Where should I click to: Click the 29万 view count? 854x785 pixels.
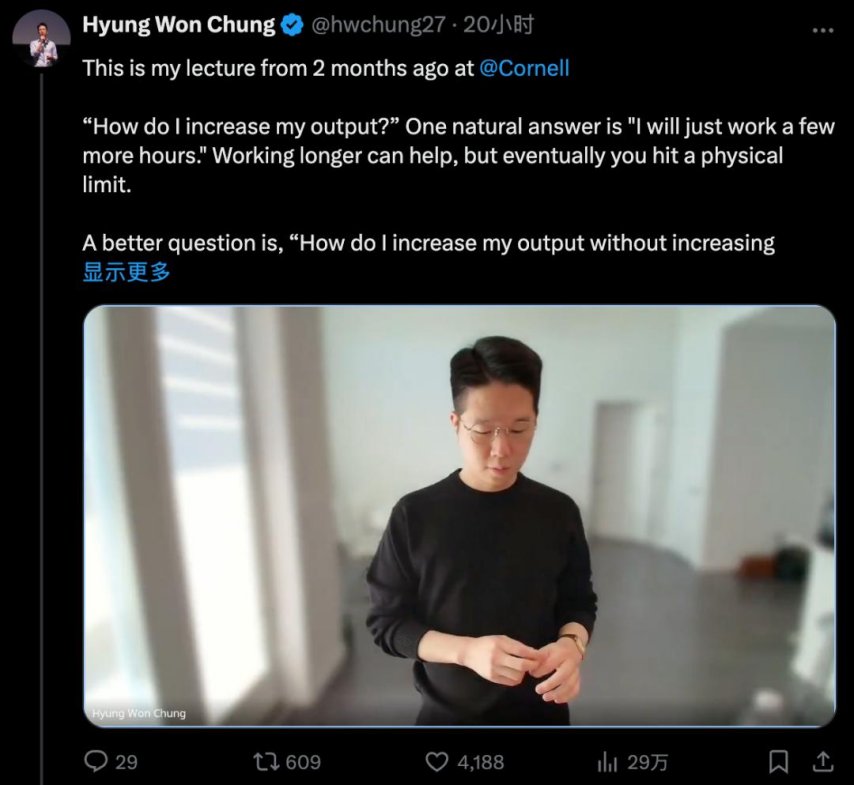[x=646, y=761]
